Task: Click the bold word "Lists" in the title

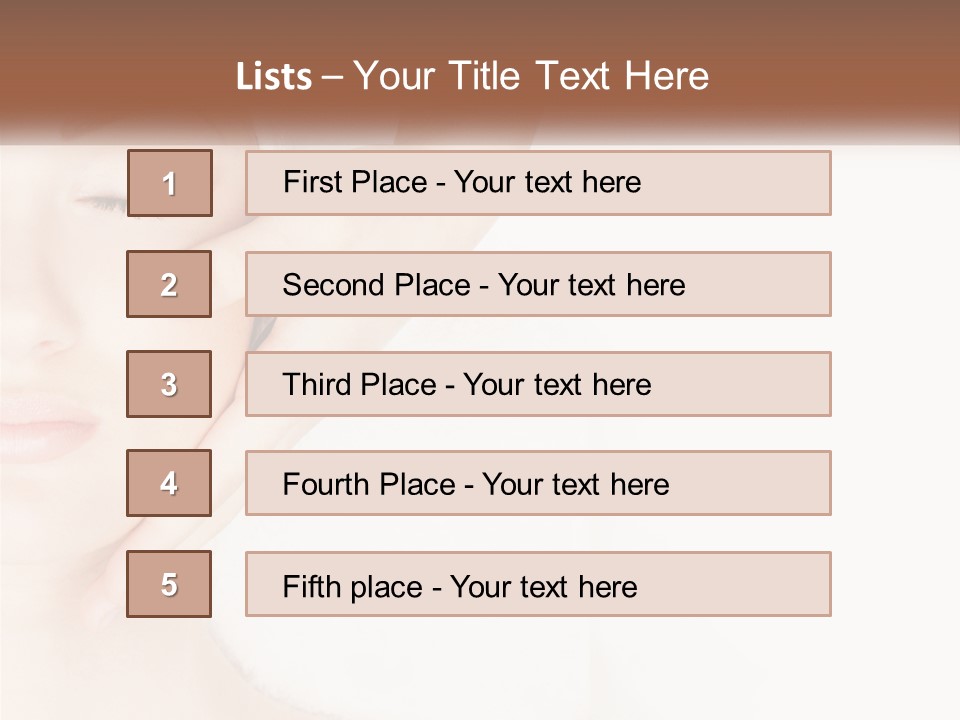Action: [x=274, y=77]
